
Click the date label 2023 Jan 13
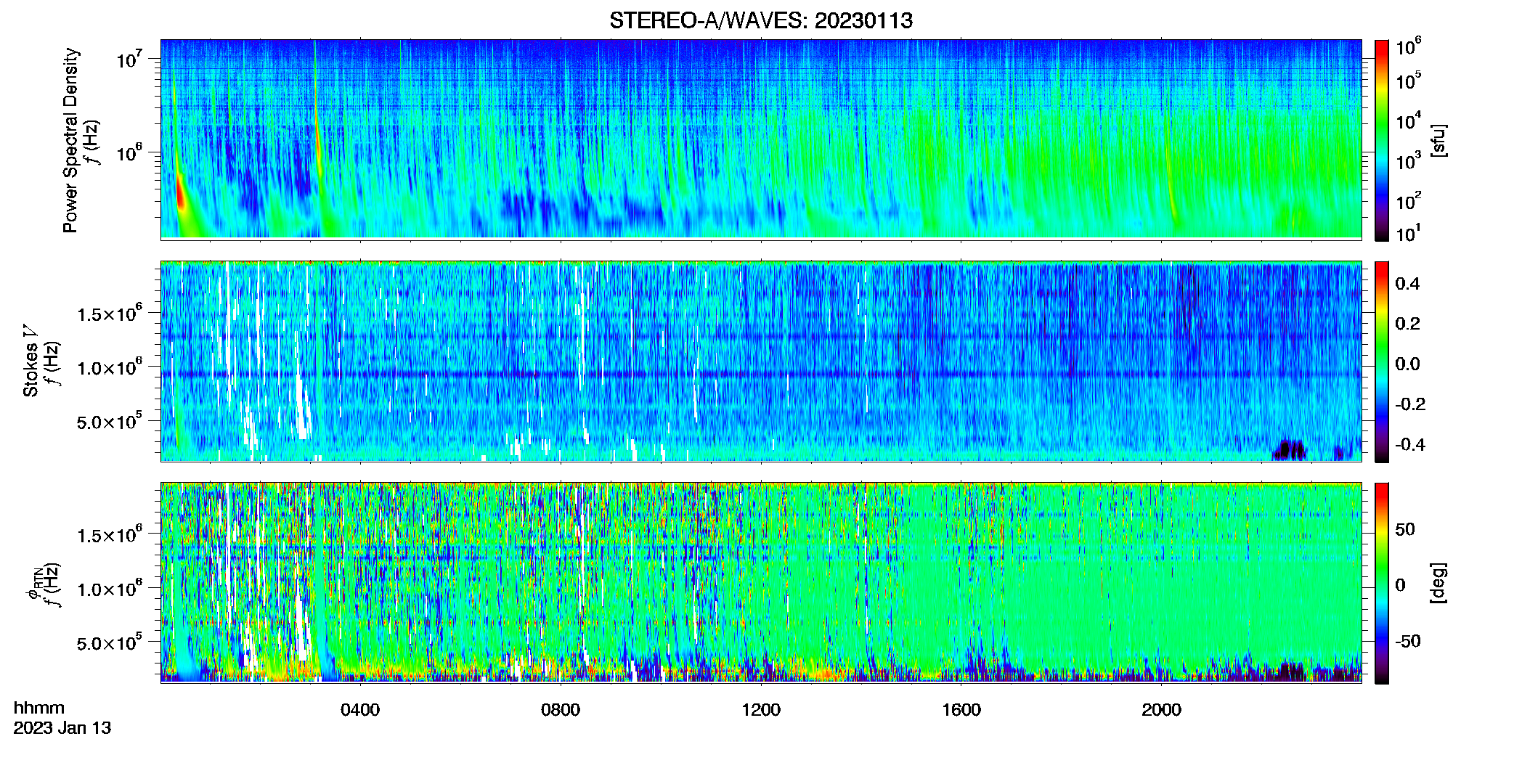[62, 728]
